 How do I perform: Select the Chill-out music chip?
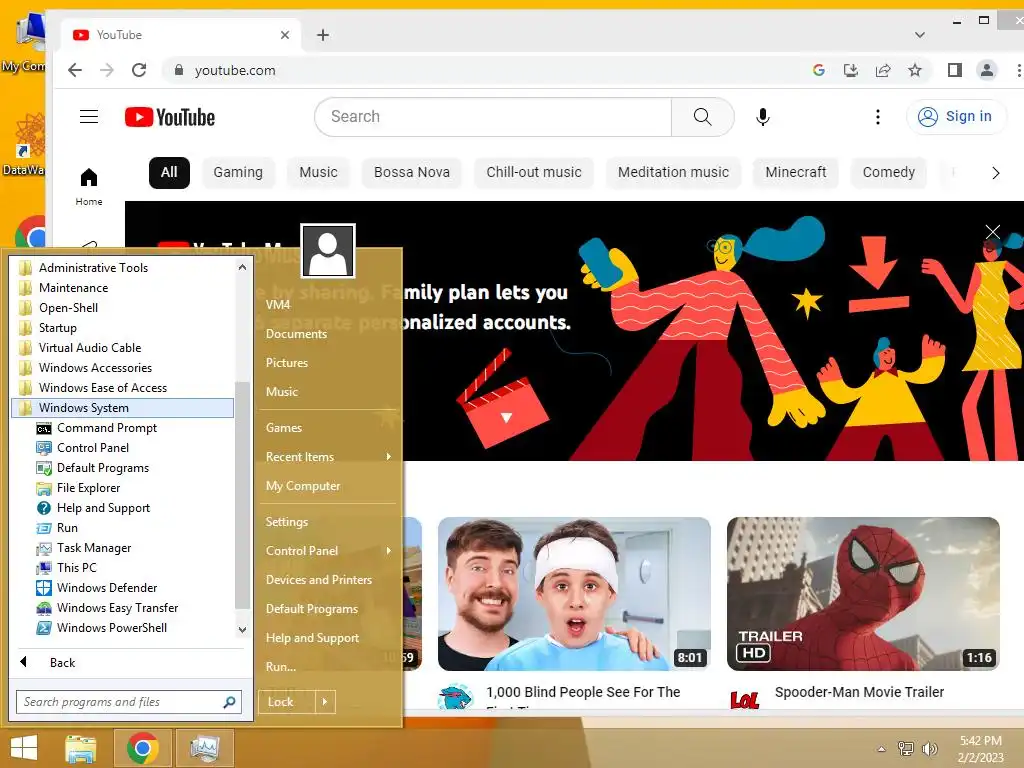[534, 172]
